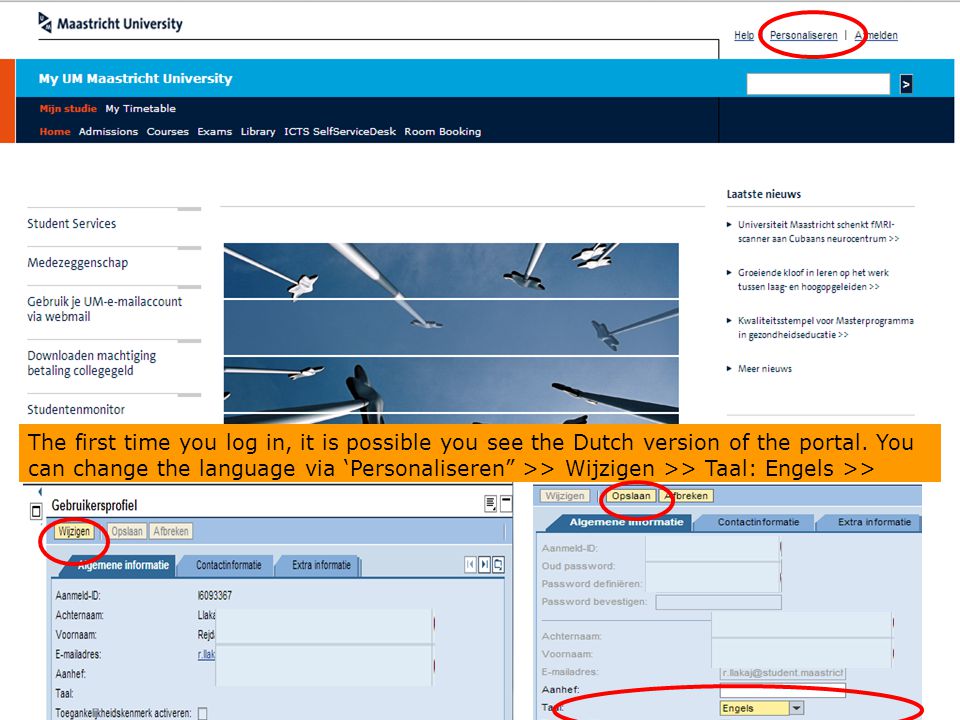Click Aanmeld-ID value I6093367
The height and width of the screenshot is (720, 960).
[215, 595]
